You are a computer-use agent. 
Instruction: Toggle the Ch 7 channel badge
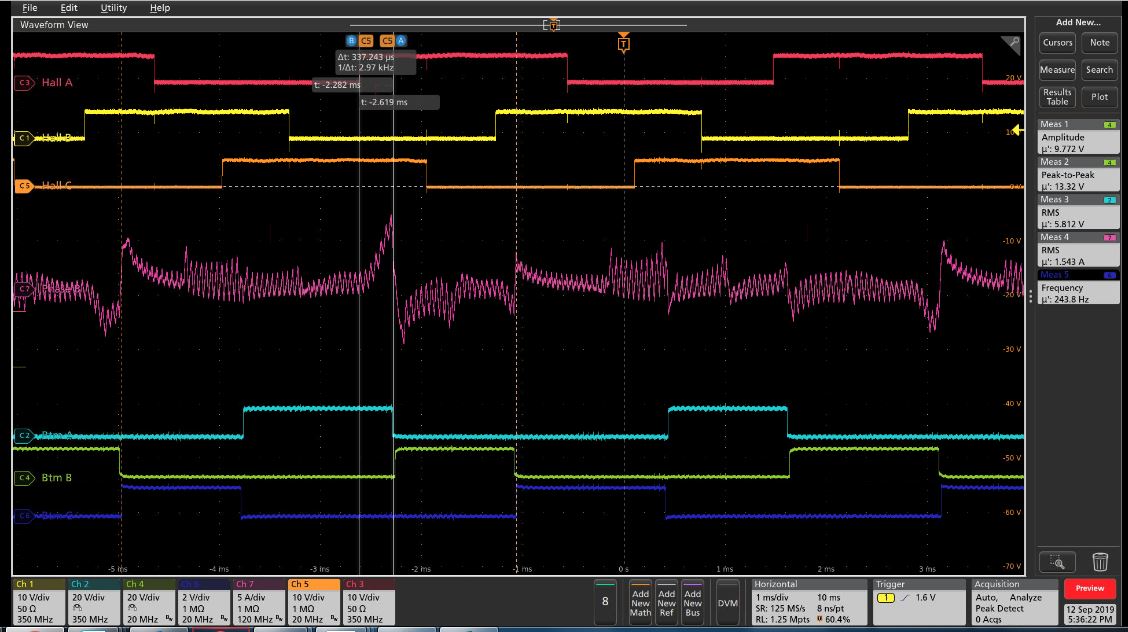[258, 603]
